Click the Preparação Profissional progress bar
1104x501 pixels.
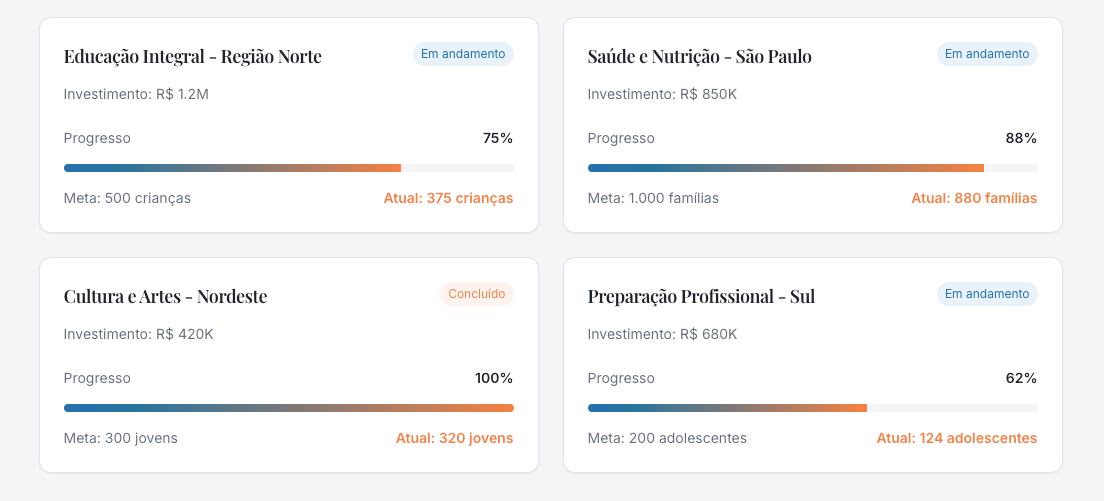click(812, 408)
